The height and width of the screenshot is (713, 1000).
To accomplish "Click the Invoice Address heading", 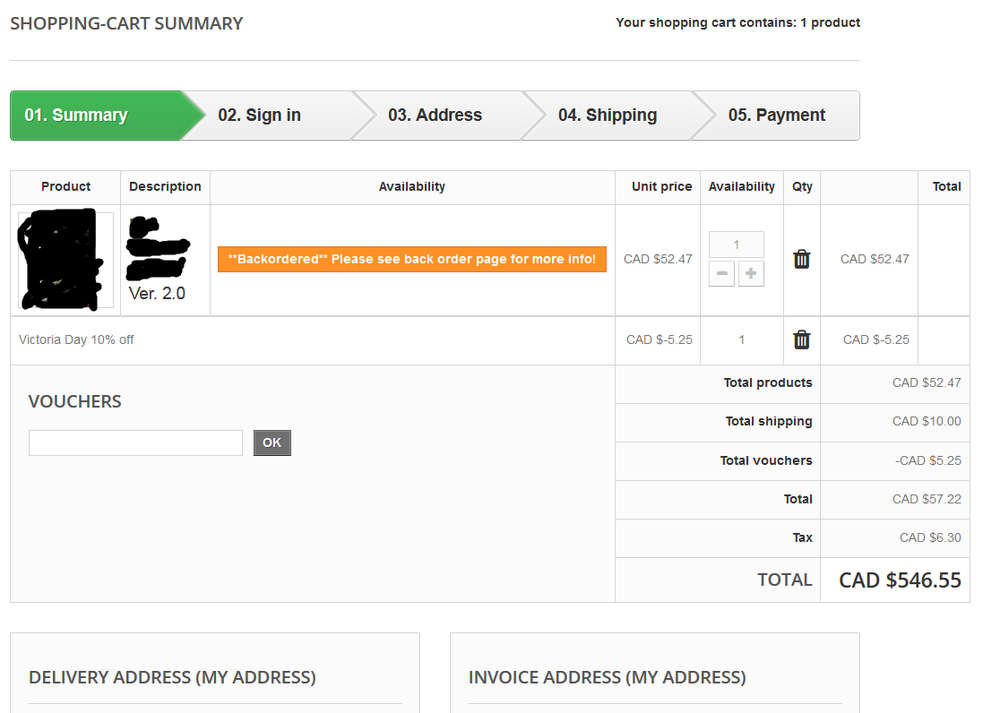I will [607, 678].
